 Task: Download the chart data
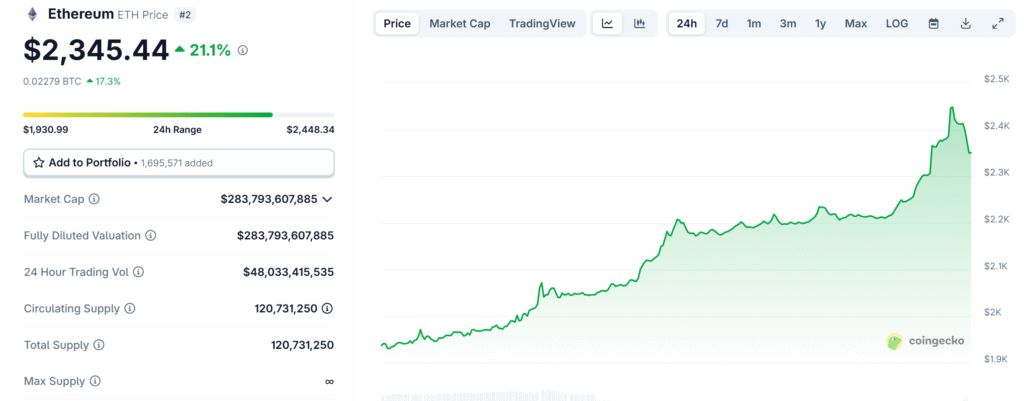pos(965,23)
